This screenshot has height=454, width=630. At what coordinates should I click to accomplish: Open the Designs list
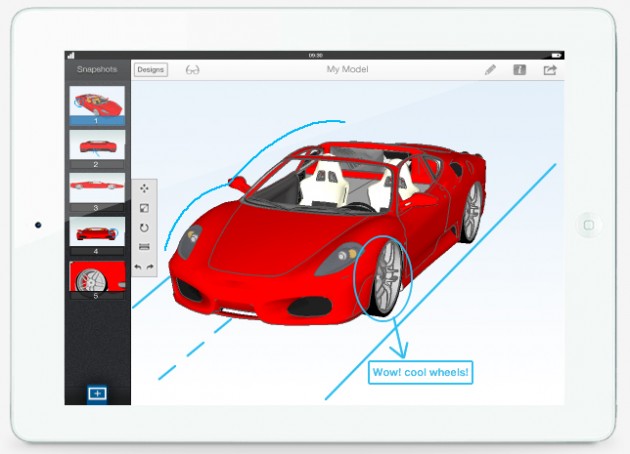click(x=151, y=70)
